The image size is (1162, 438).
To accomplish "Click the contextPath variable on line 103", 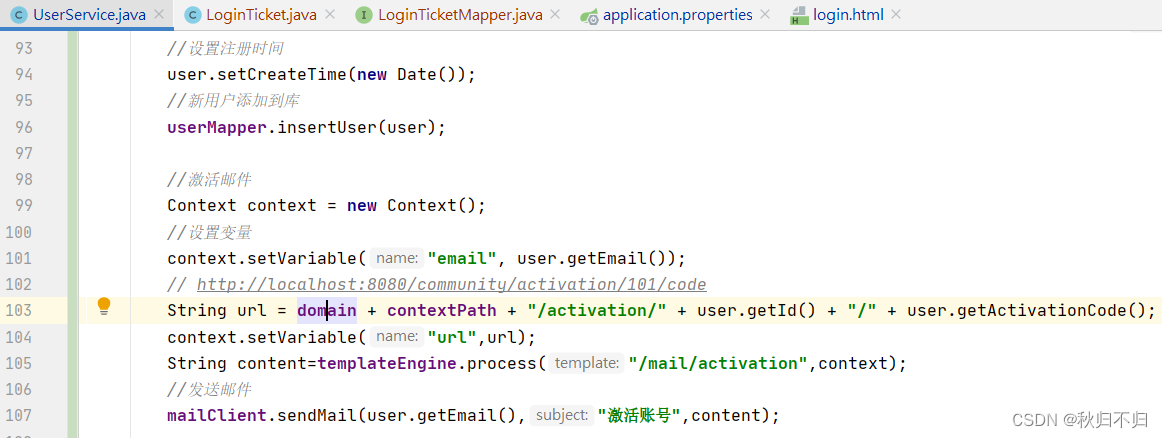I will click(x=442, y=310).
